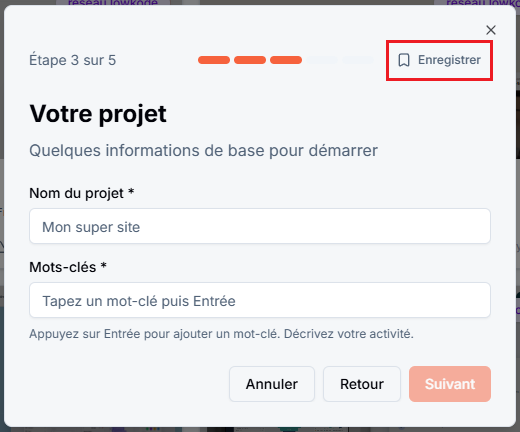Click the Mots-clés field label

(x=68, y=267)
